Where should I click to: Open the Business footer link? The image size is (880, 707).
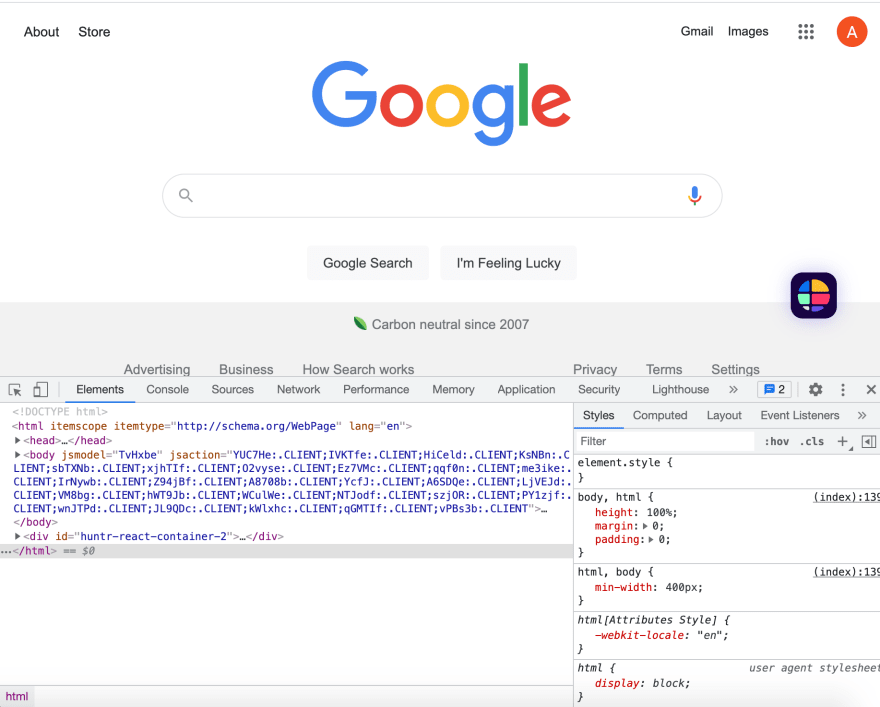click(246, 369)
